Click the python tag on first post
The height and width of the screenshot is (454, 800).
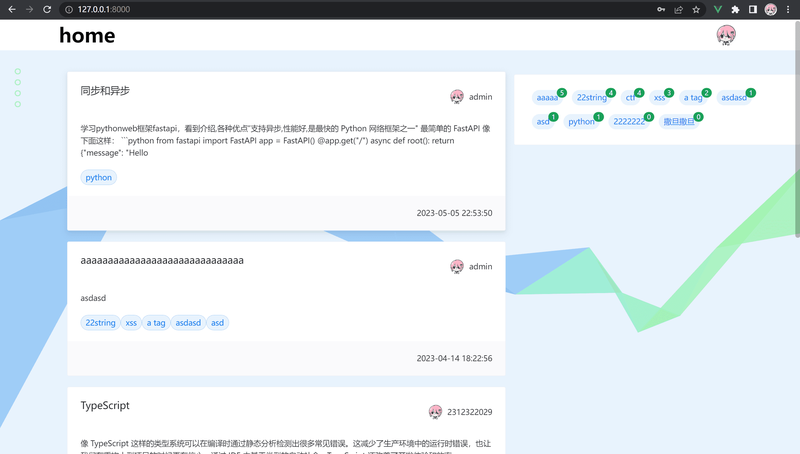click(x=98, y=177)
